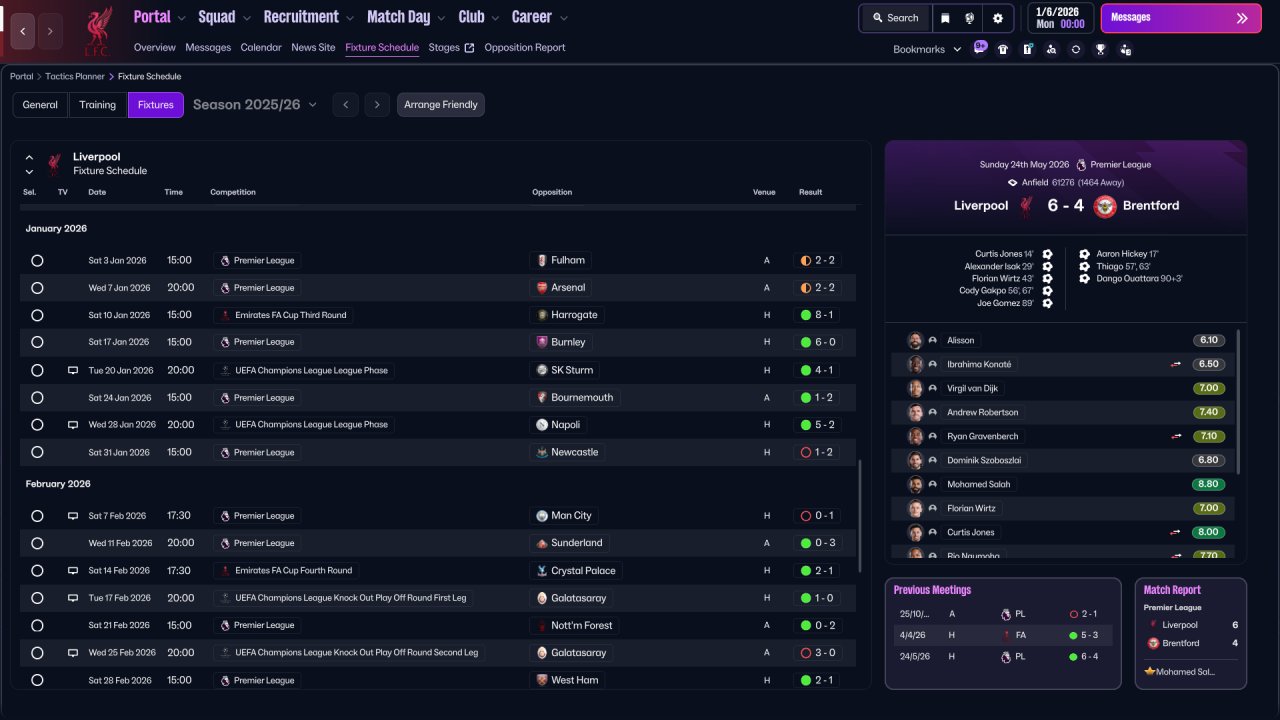Click the TV icon on the SK Sturm fixture row
This screenshot has height=720, width=1280.
73,370
